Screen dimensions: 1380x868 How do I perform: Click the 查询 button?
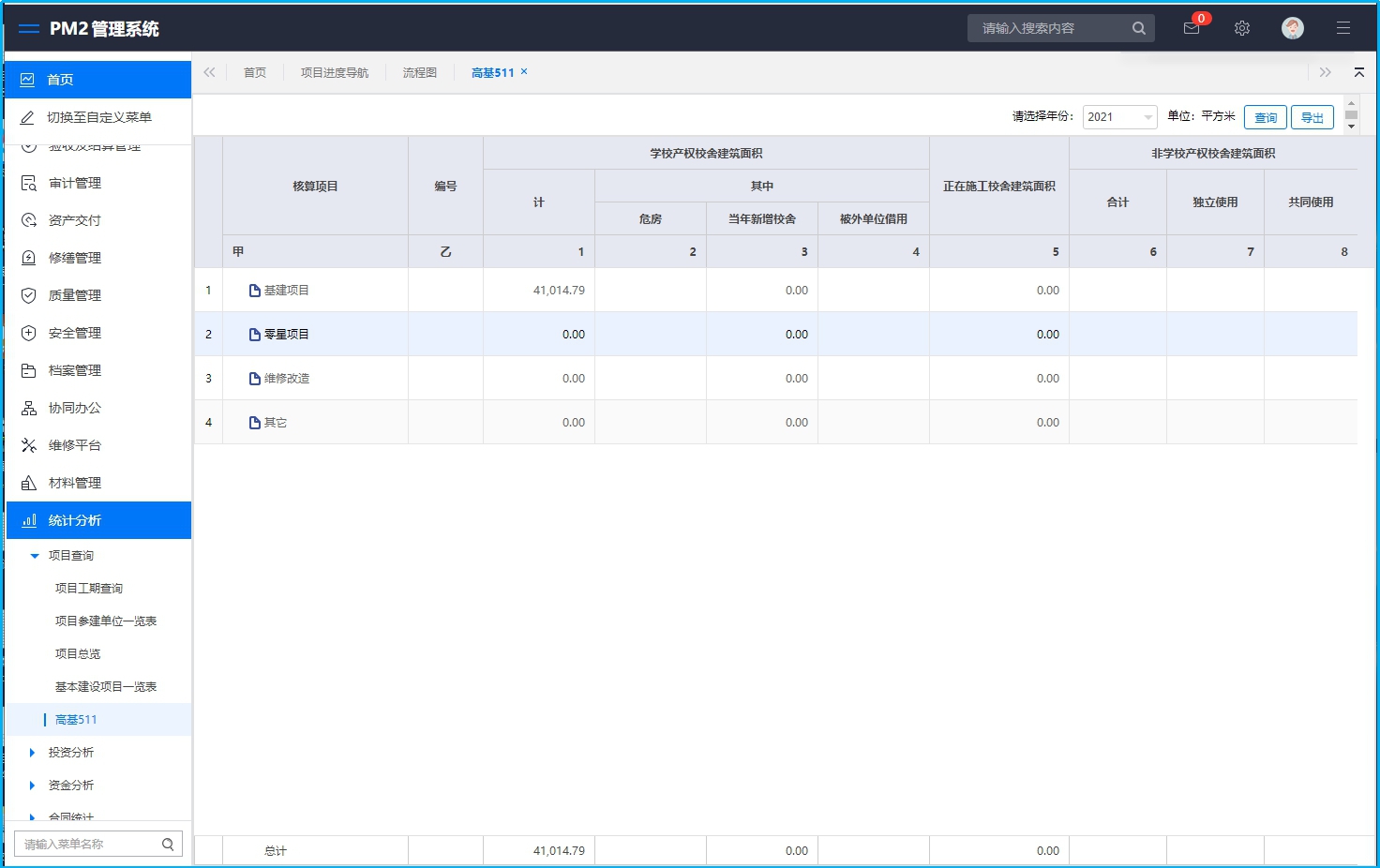[1265, 117]
